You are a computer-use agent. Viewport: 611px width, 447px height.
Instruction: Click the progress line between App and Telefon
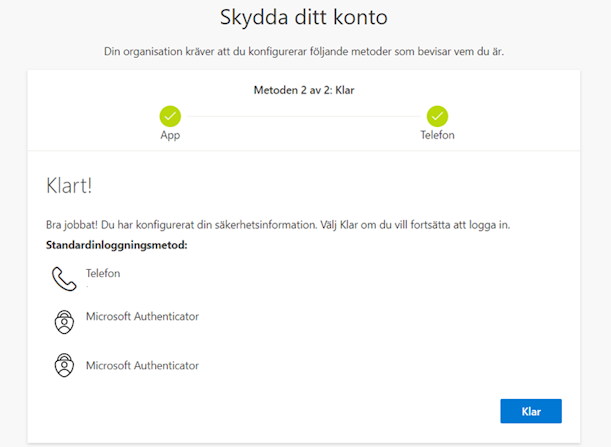click(x=303, y=116)
